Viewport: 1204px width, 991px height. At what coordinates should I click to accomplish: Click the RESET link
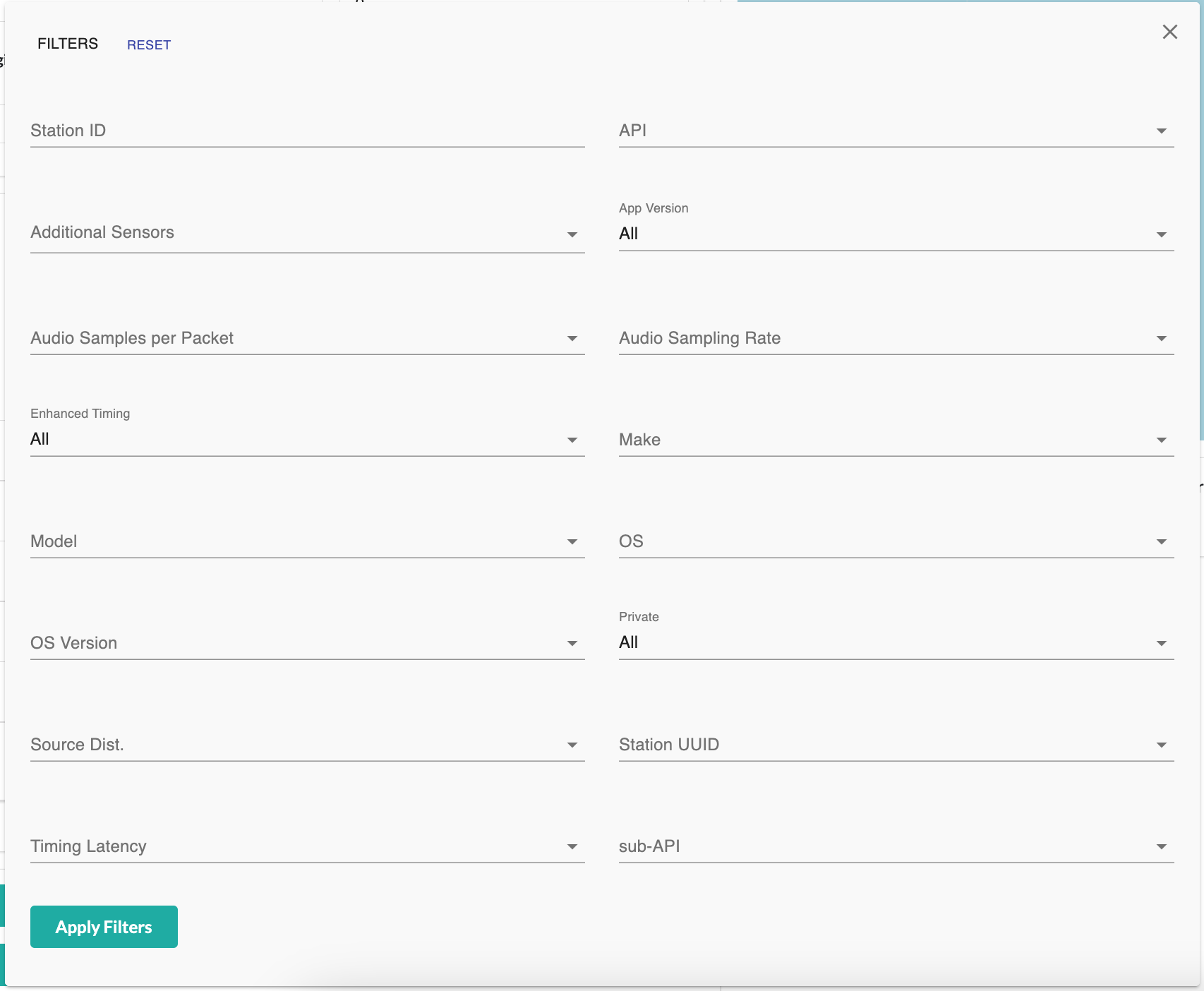tap(149, 45)
